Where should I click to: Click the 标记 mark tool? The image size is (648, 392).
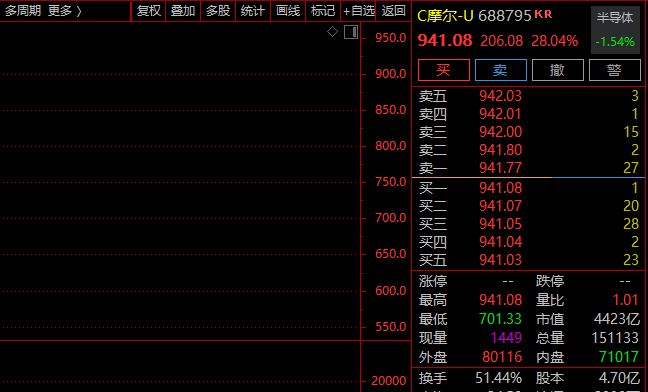pos(323,11)
